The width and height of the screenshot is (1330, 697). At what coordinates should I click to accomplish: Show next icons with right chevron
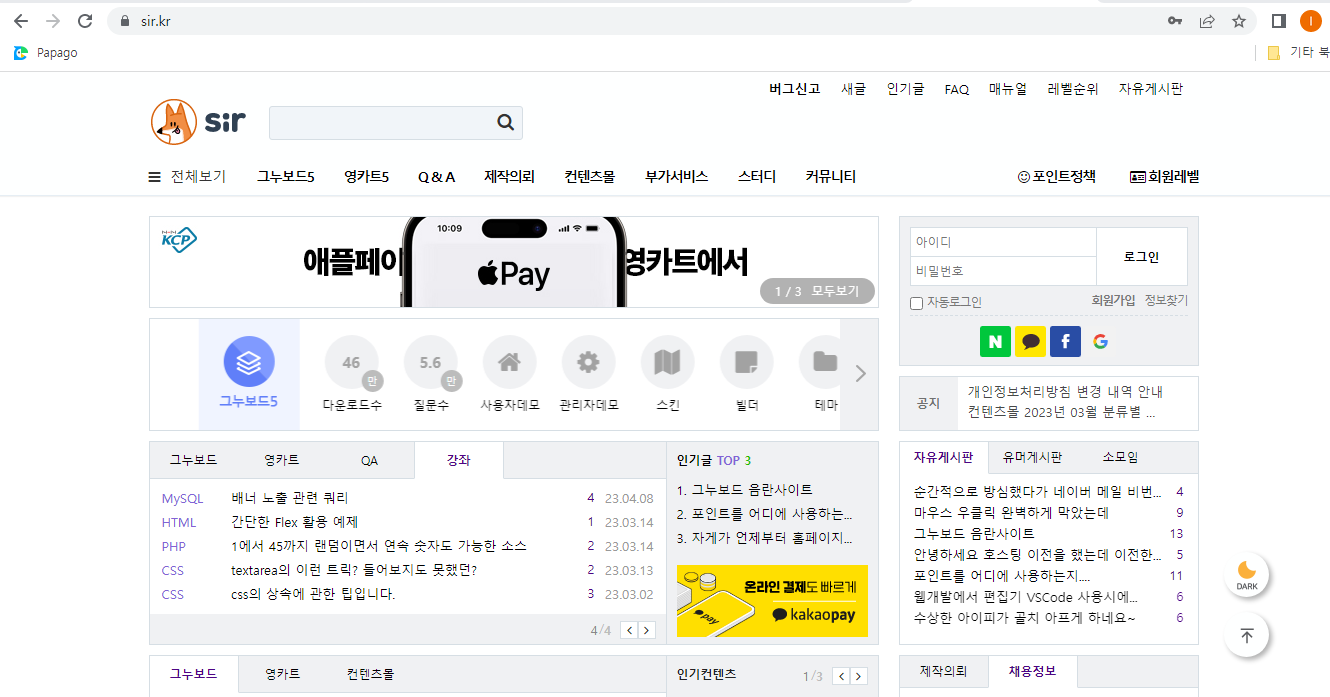coord(860,374)
